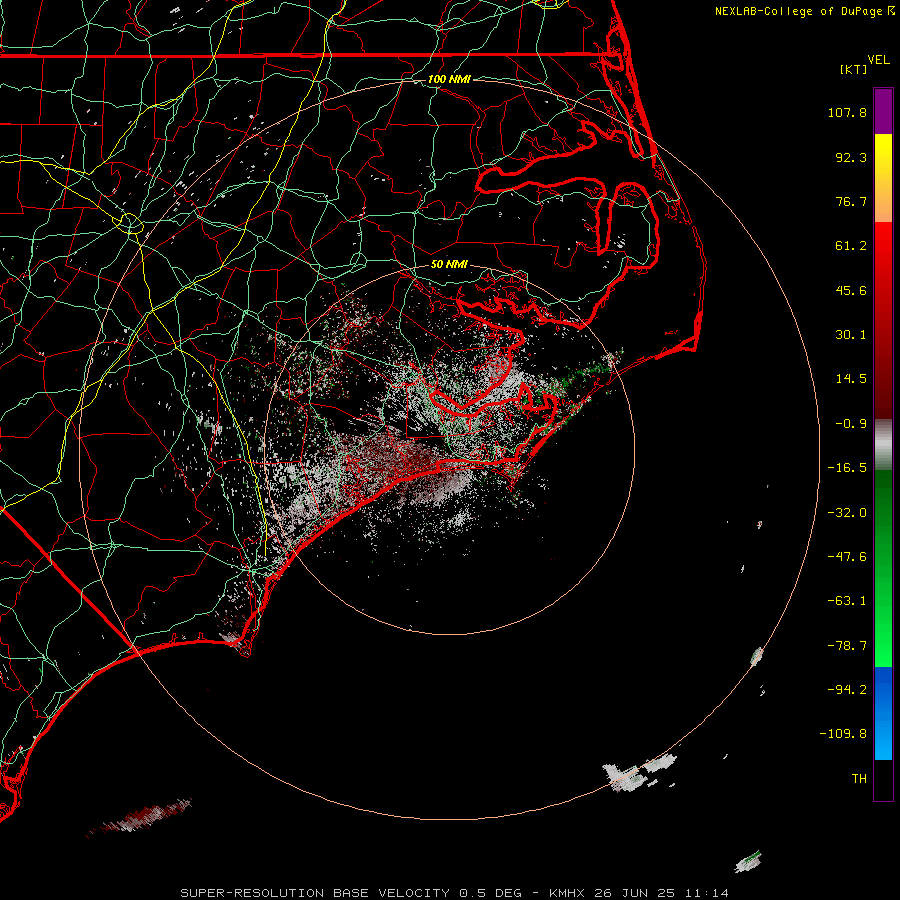900x900 pixels.
Task: Click the -16.5 legend value
Action: [847, 468]
